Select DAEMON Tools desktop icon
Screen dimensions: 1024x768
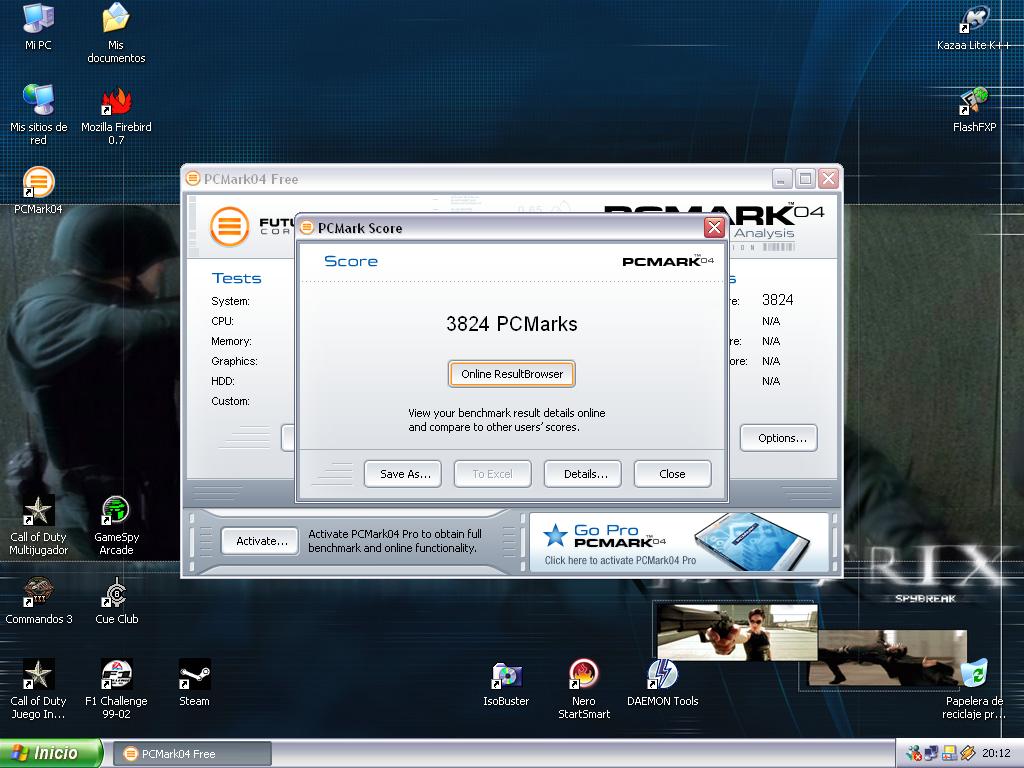(x=662, y=683)
